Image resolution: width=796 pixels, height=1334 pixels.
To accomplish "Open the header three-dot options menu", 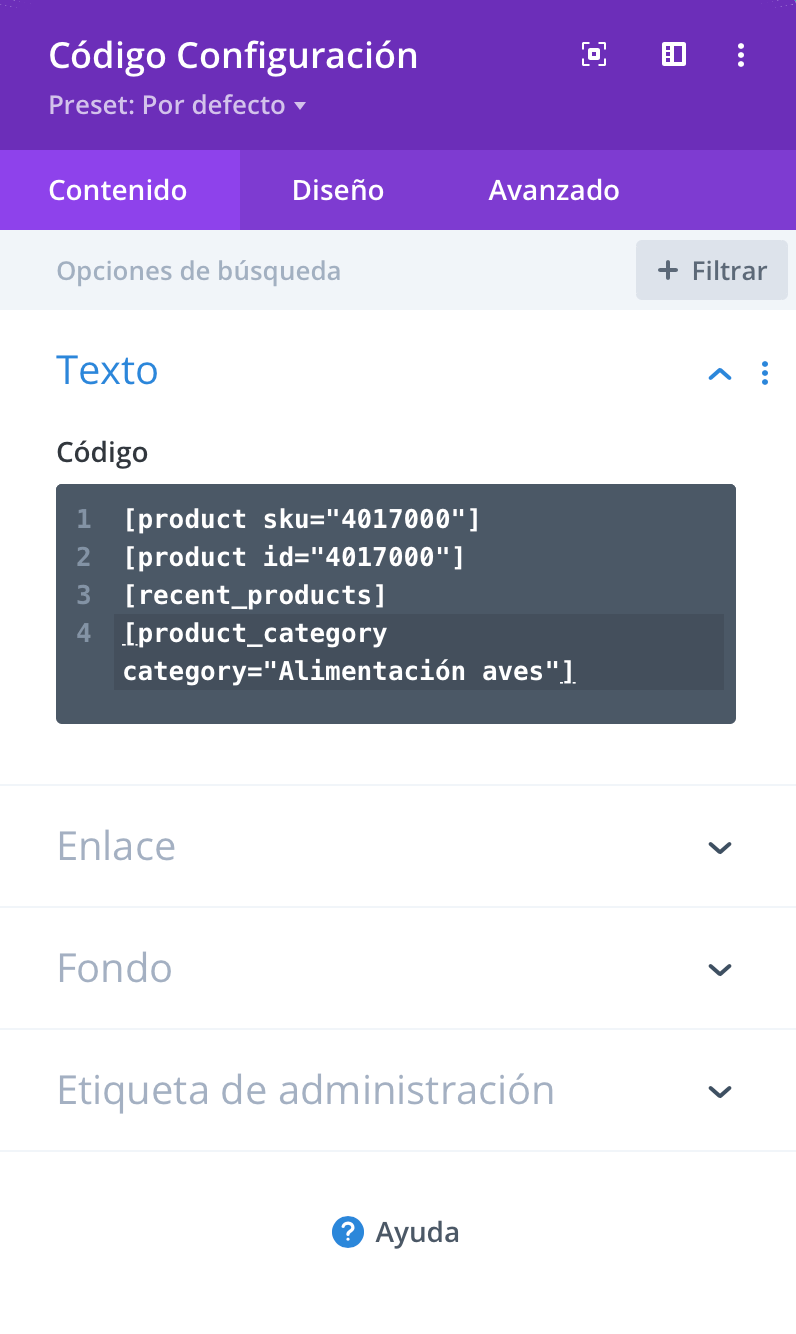I will coord(740,55).
